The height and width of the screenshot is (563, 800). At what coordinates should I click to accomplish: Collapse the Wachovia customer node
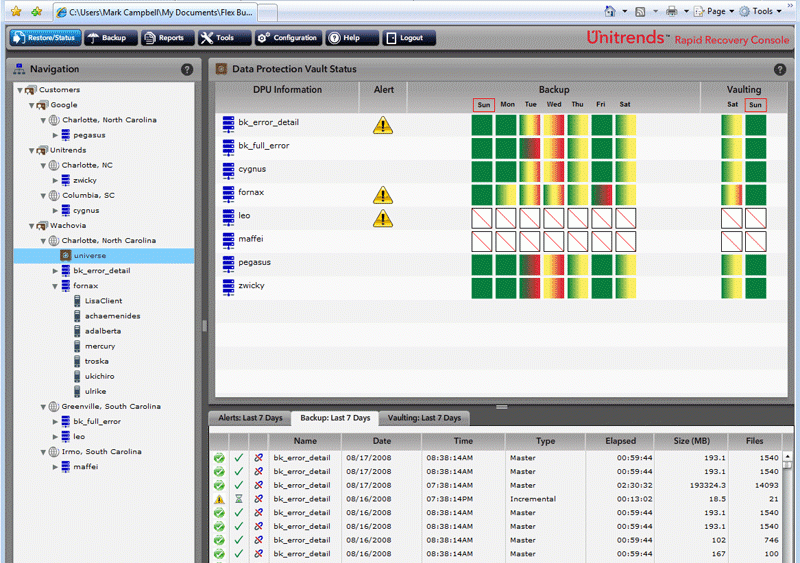pos(31,226)
